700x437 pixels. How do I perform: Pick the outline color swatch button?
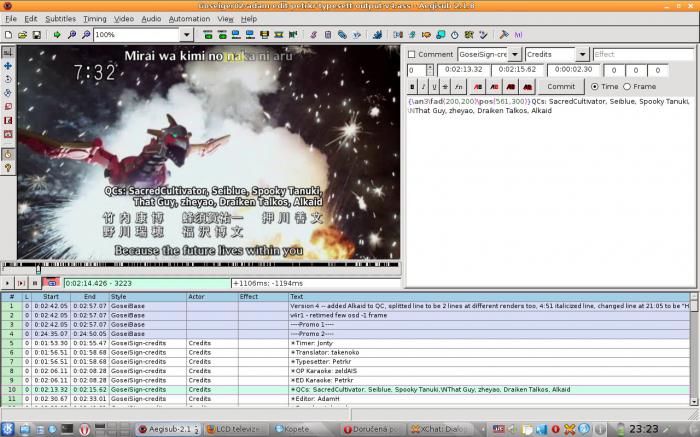(x=511, y=87)
